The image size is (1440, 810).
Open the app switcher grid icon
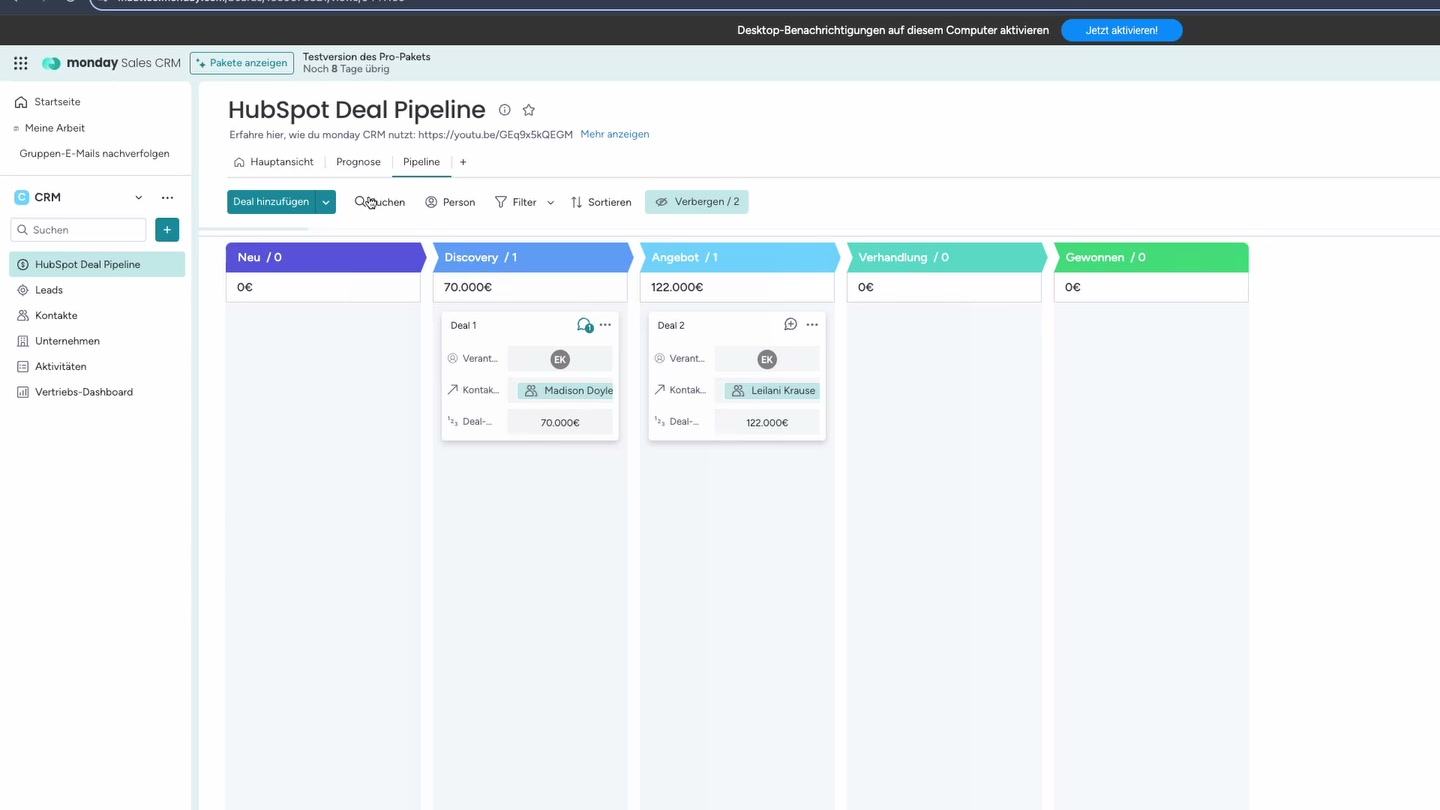(20, 63)
